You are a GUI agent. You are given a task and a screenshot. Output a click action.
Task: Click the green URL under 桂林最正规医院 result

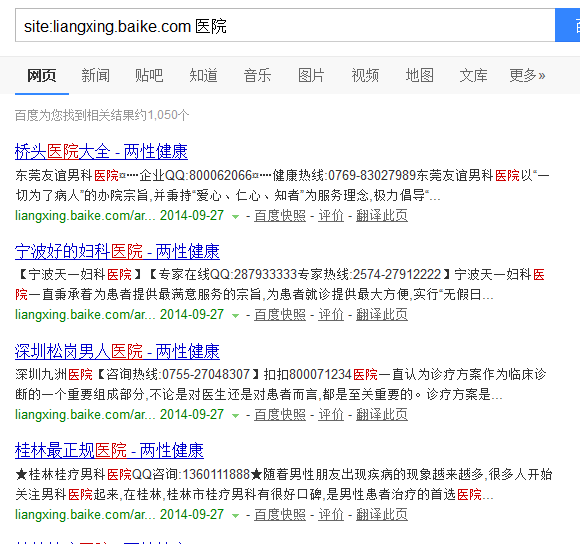85,514
